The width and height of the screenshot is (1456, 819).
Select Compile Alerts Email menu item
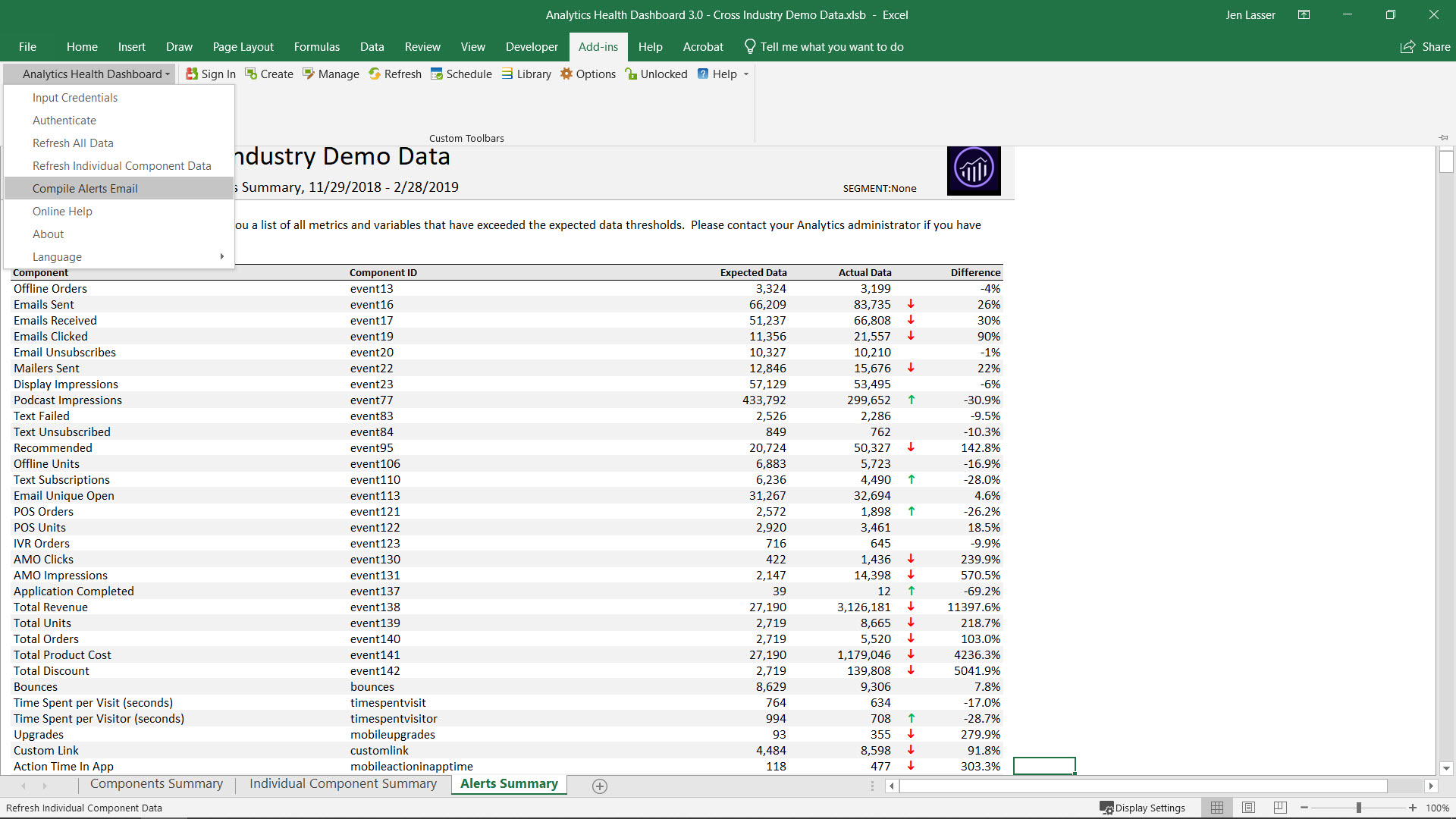(x=85, y=188)
